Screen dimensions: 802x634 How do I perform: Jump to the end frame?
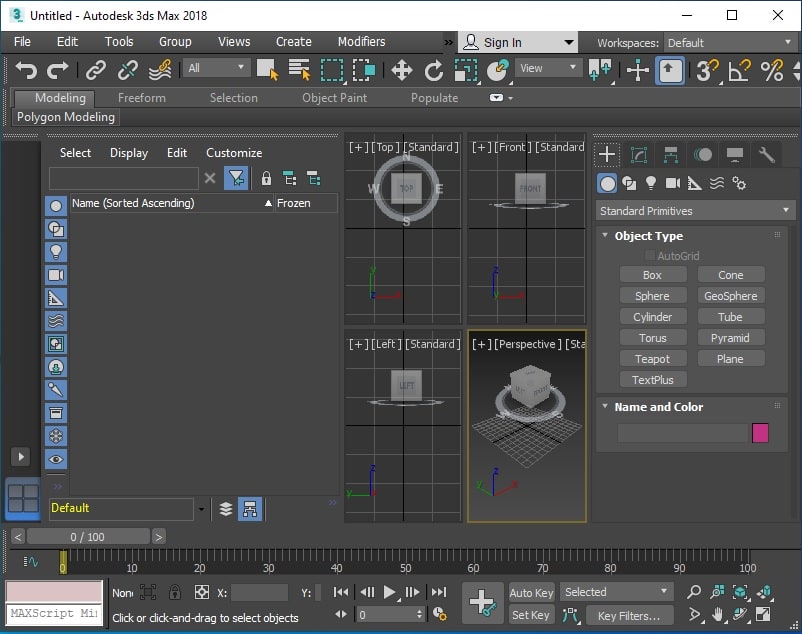click(439, 592)
